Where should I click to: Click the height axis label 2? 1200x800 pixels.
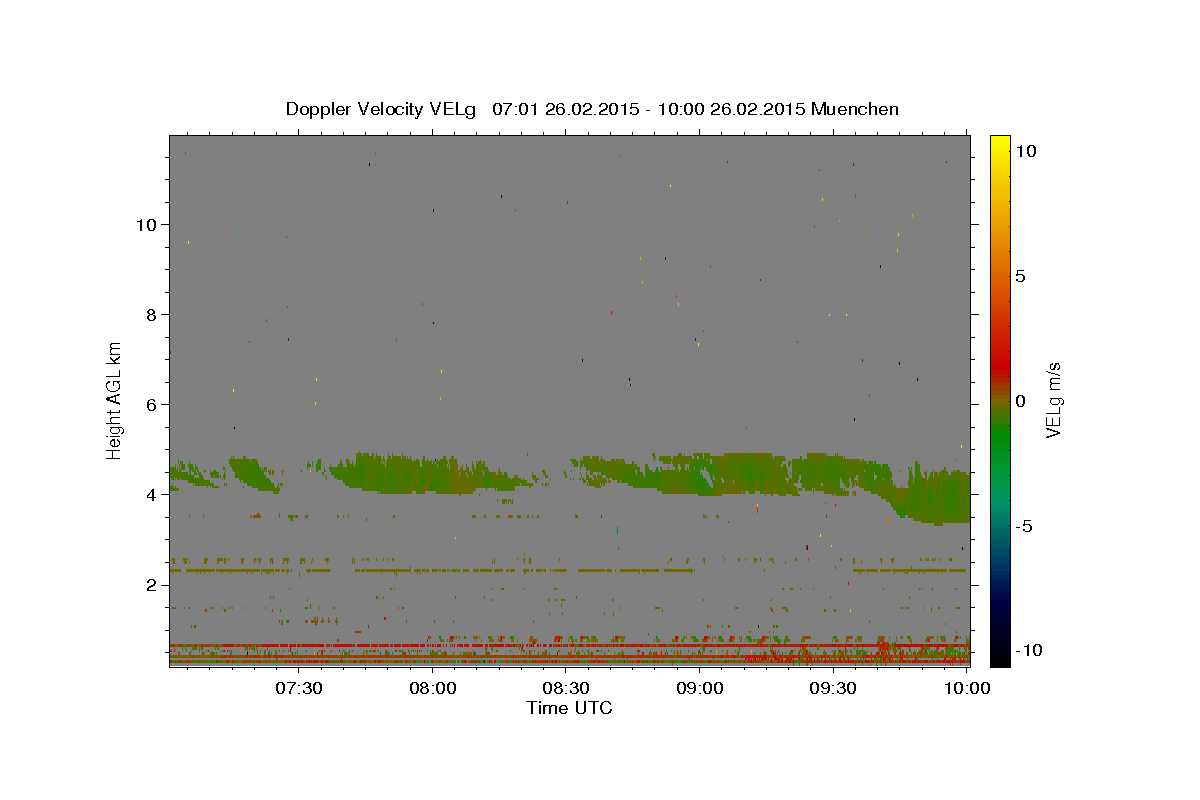pos(151,585)
